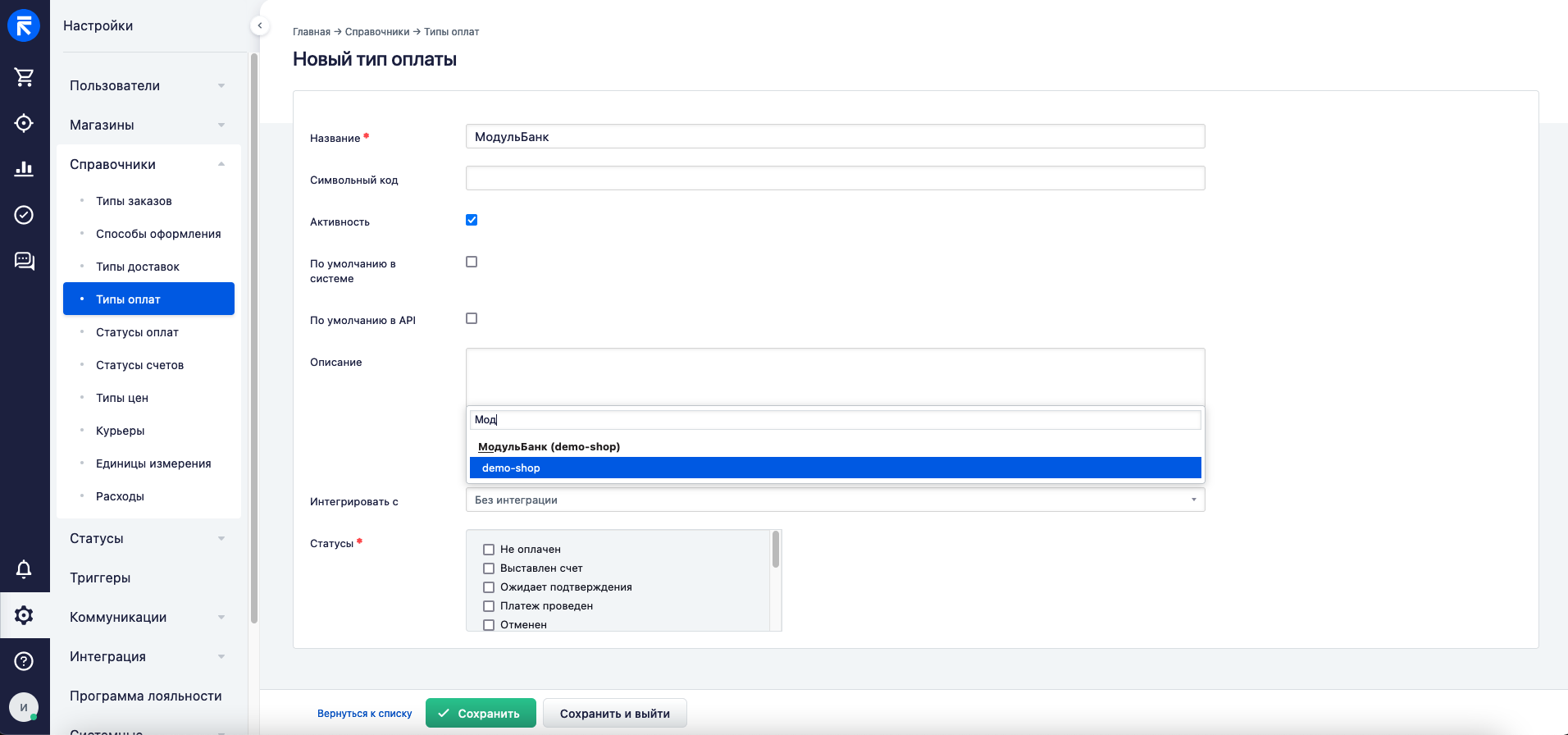Select the demo-shop dropdown option
The width and height of the screenshot is (1568, 735).
pyautogui.click(x=835, y=468)
